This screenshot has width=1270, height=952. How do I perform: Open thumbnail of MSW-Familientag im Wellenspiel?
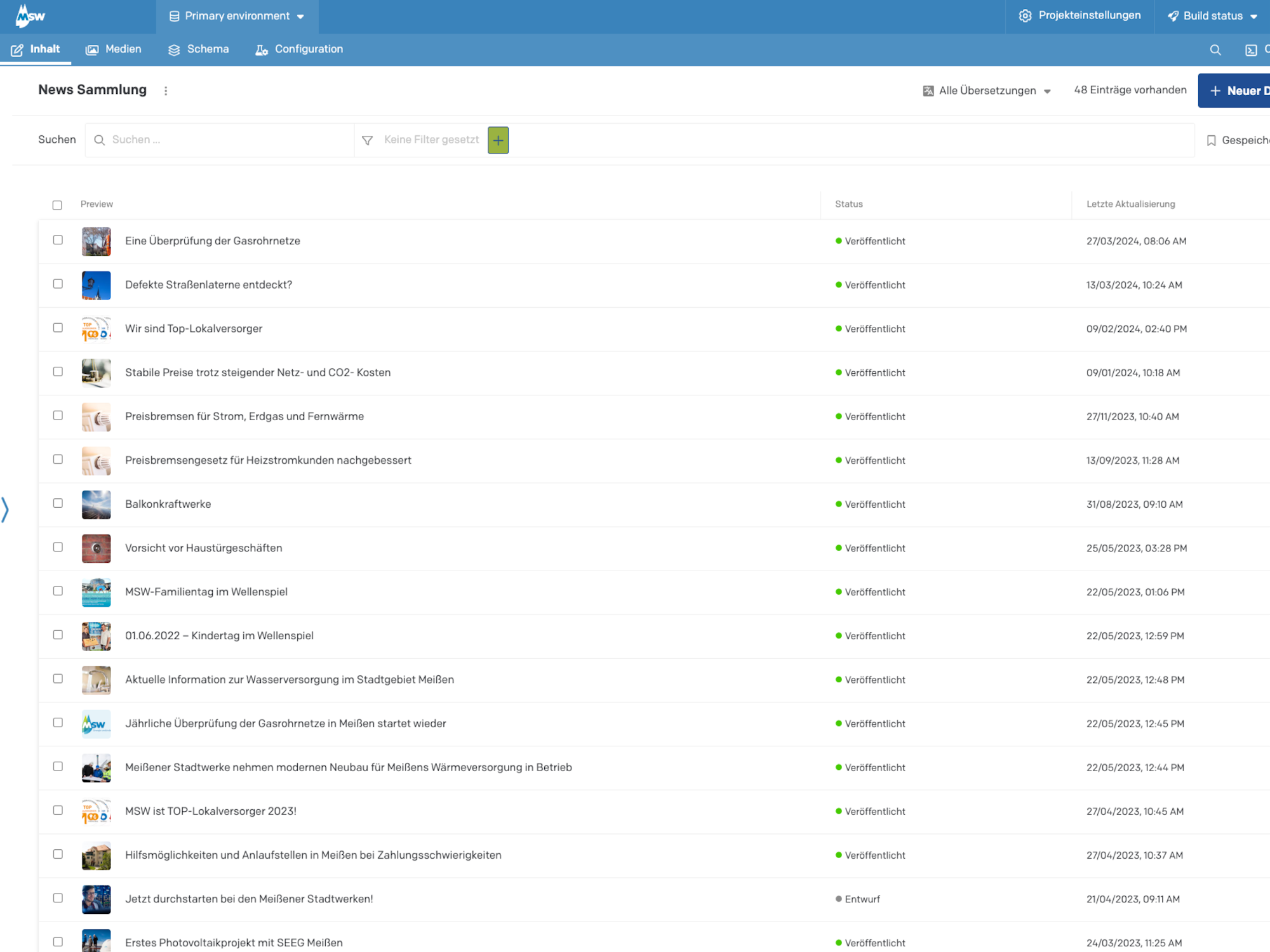(97, 592)
